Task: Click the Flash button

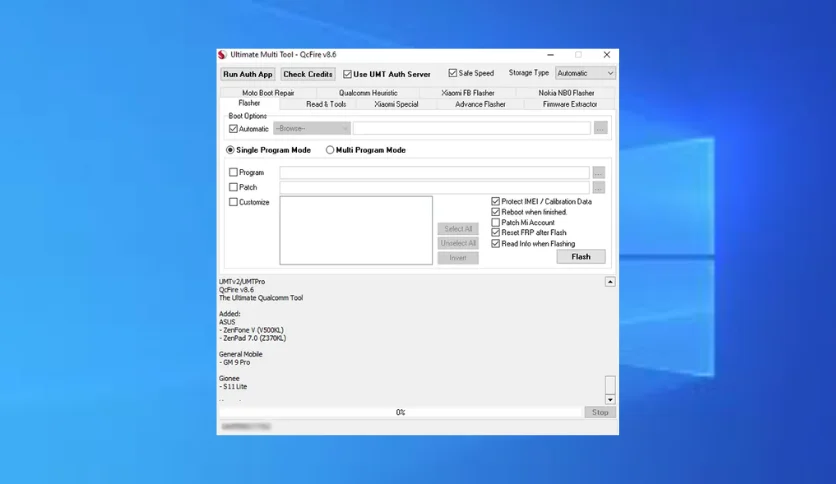Action: (x=581, y=257)
